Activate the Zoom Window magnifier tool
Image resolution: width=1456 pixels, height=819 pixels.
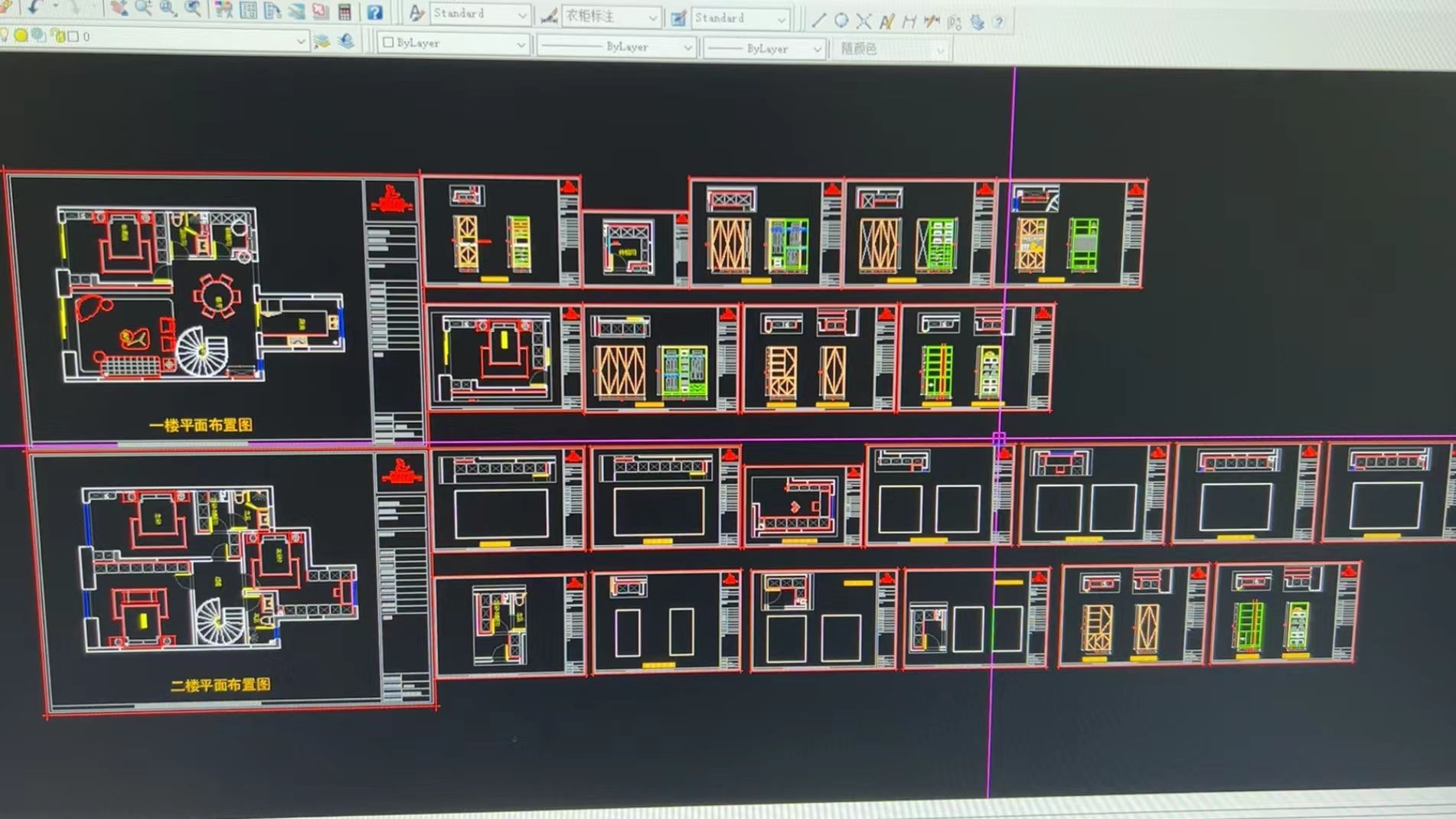[x=168, y=8]
